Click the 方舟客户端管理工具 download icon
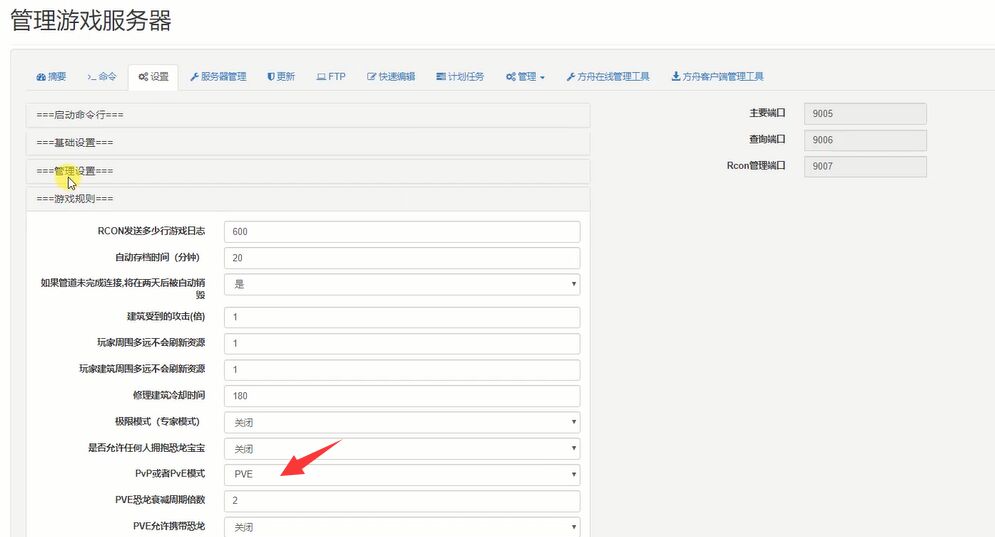 (x=676, y=77)
